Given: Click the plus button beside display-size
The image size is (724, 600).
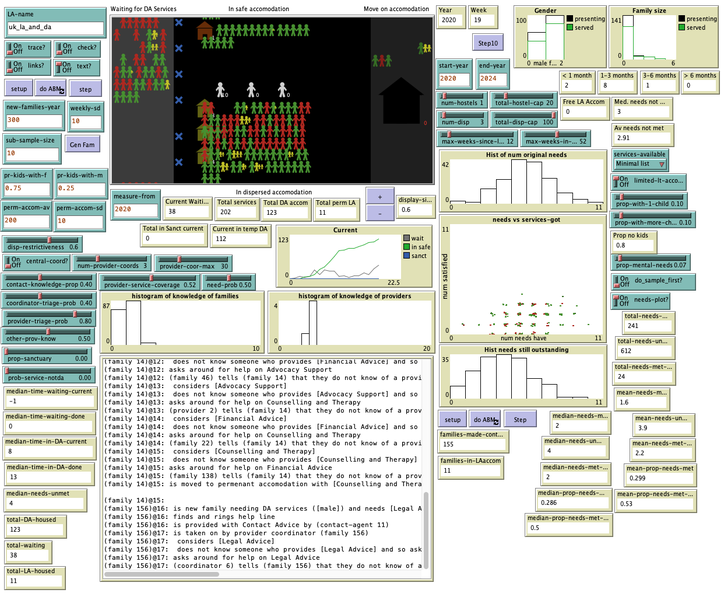Looking at the screenshot, I should click(380, 197).
